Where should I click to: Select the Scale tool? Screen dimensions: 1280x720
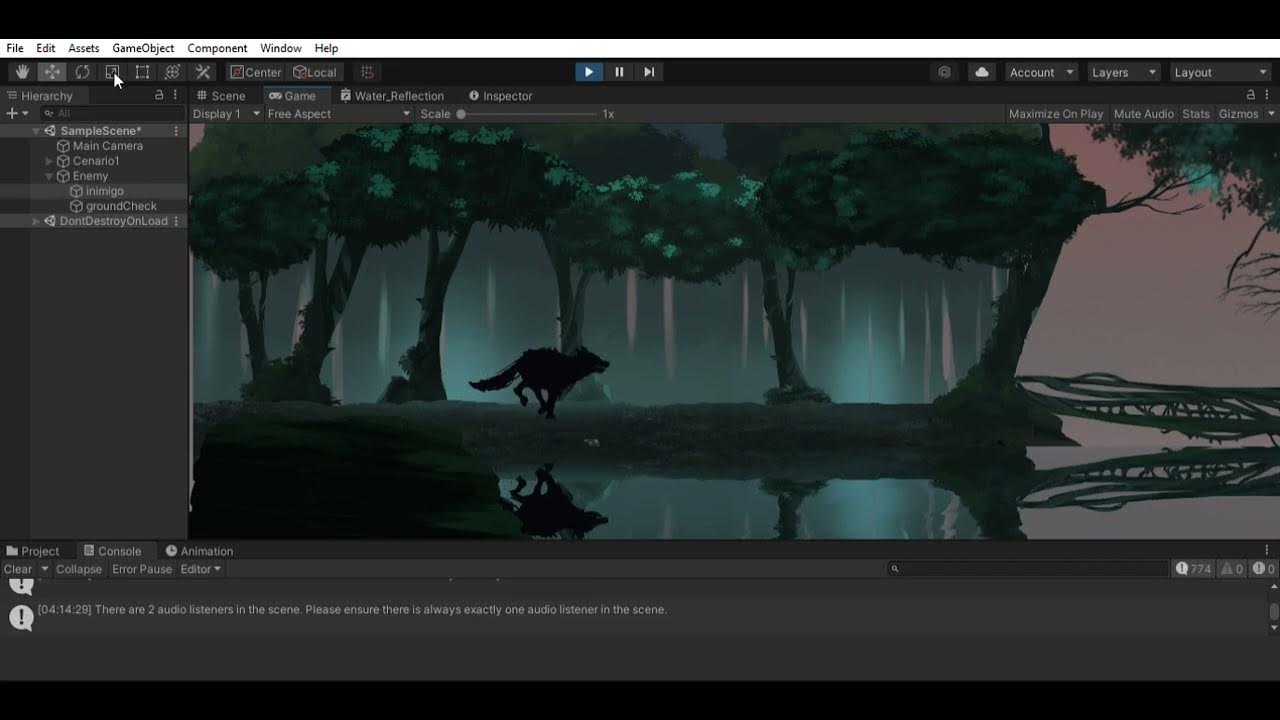(112, 72)
